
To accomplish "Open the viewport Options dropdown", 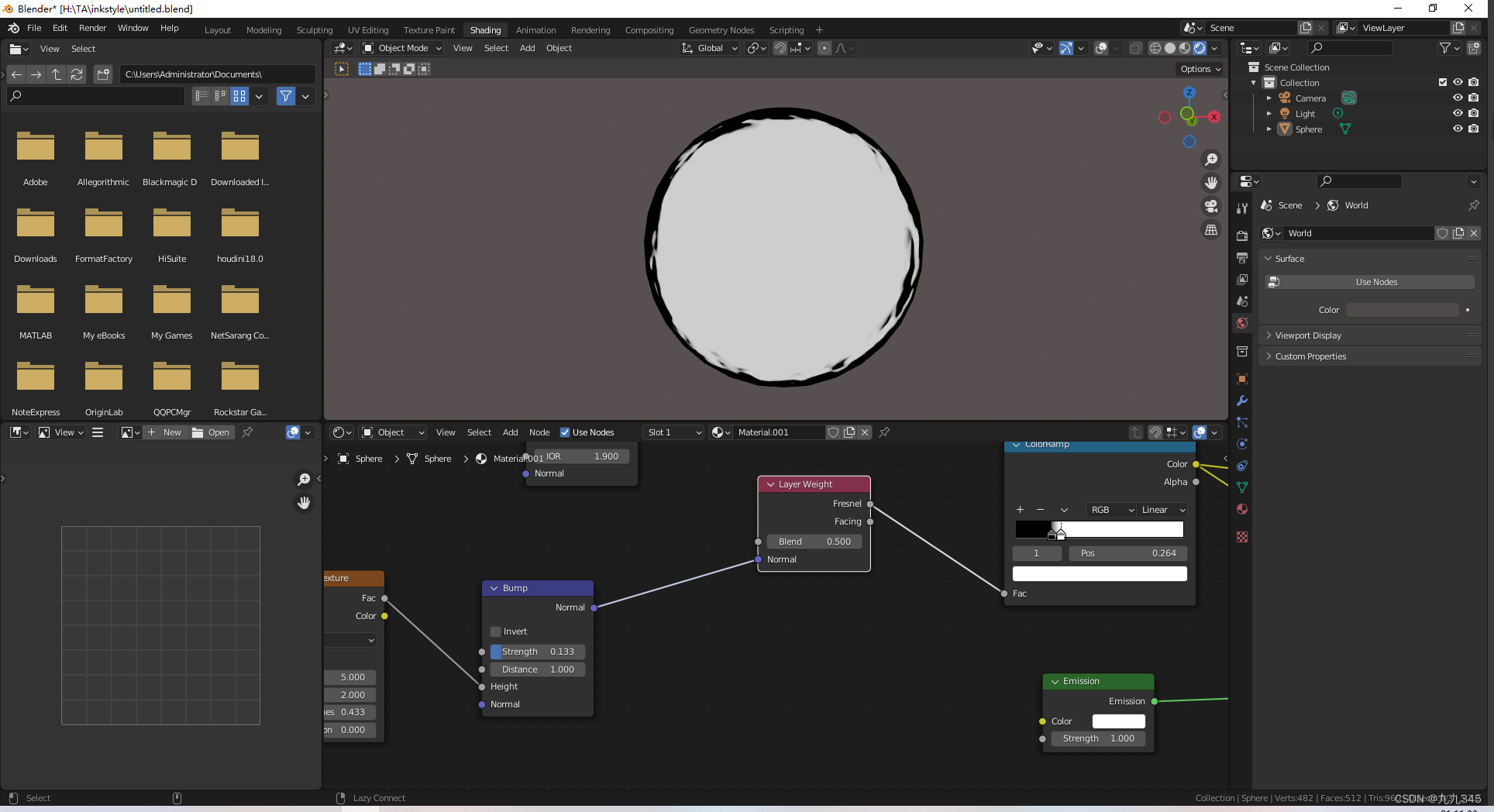I will (1200, 69).
